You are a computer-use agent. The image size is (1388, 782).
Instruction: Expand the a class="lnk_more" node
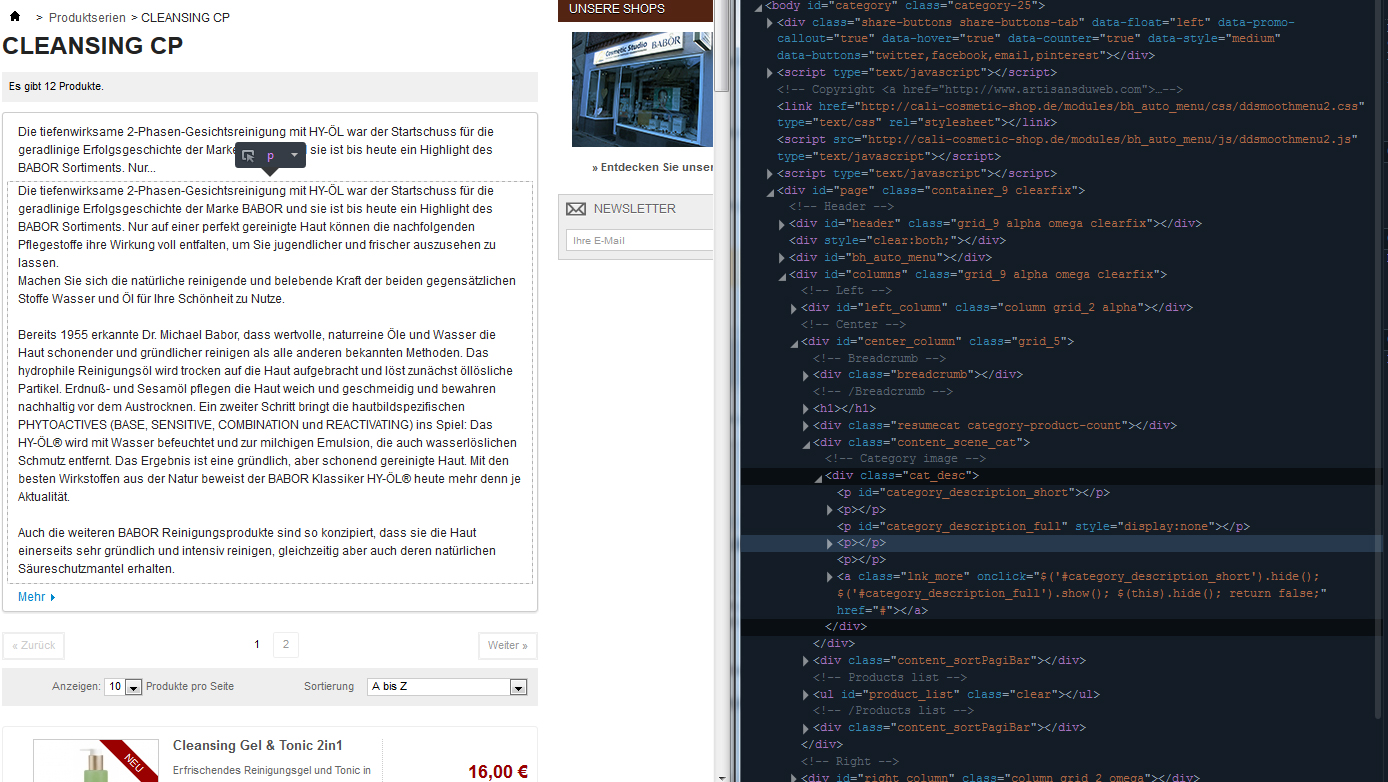click(x=829, y=577)
